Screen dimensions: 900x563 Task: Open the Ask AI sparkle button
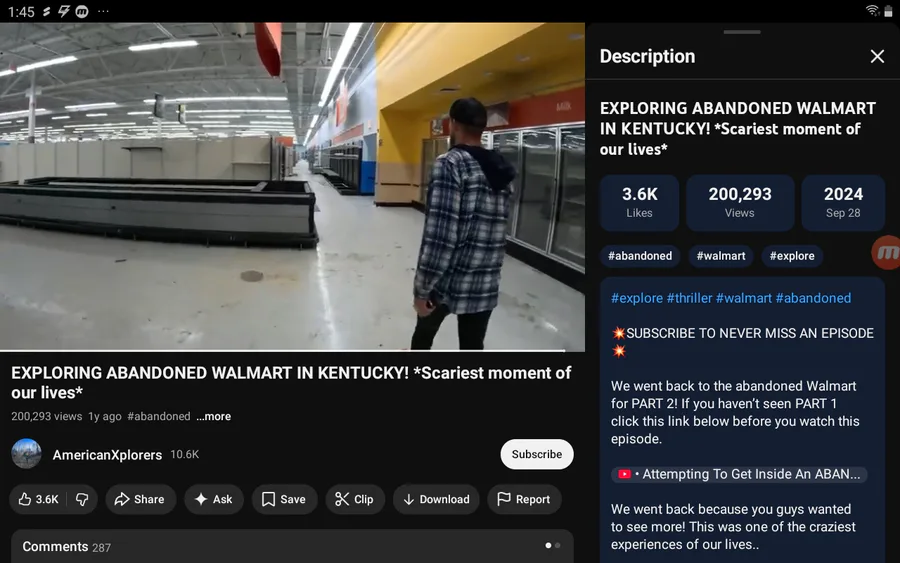pos(214,499)
